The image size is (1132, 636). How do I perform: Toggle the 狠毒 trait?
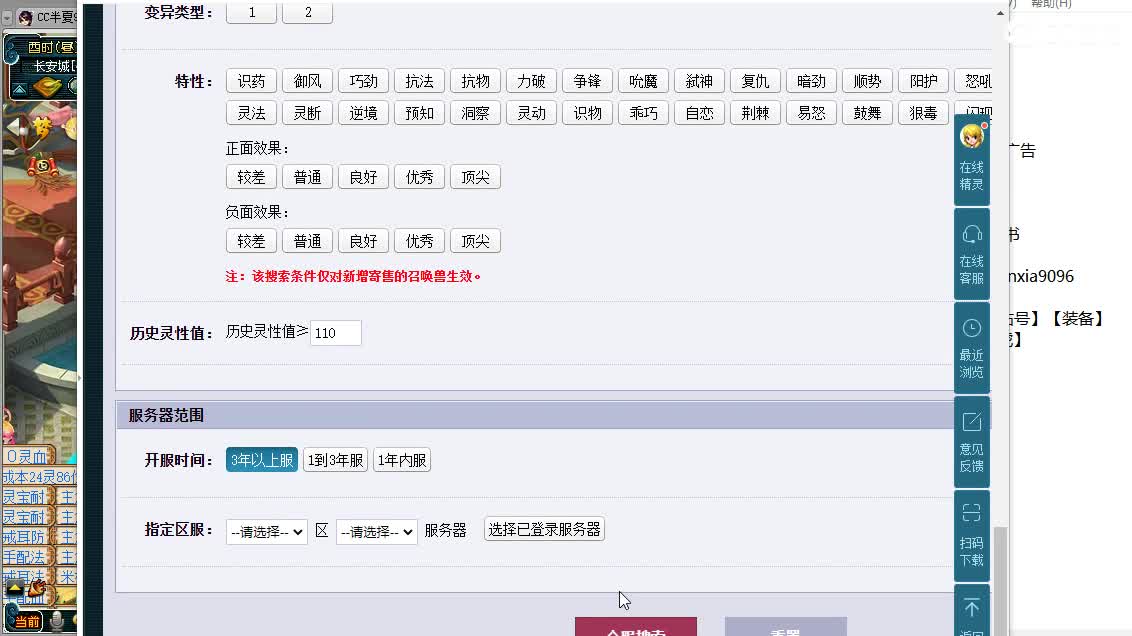coord(923,113)
